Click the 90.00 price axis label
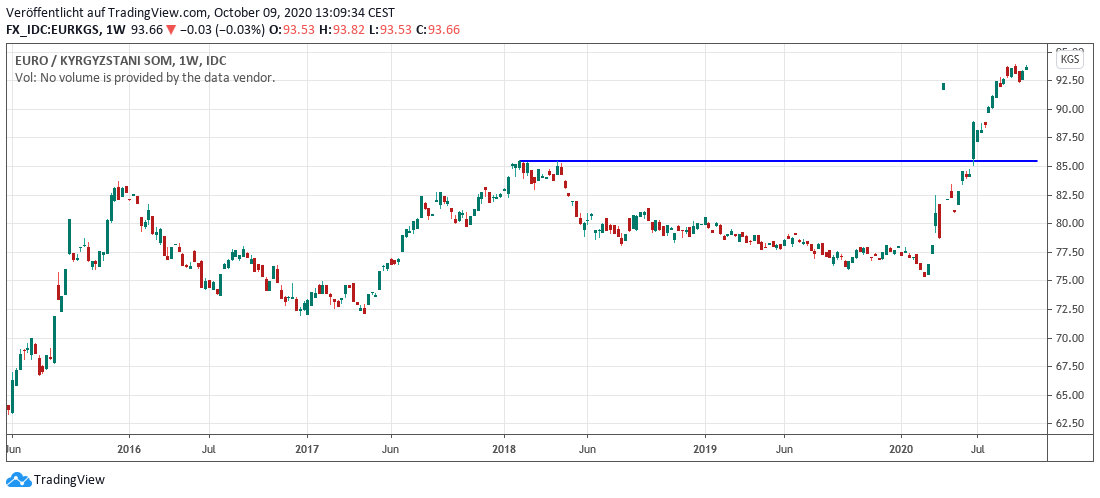This screenshot has height=498, width=1100. pyautogui.click(x=1069, y=109)
